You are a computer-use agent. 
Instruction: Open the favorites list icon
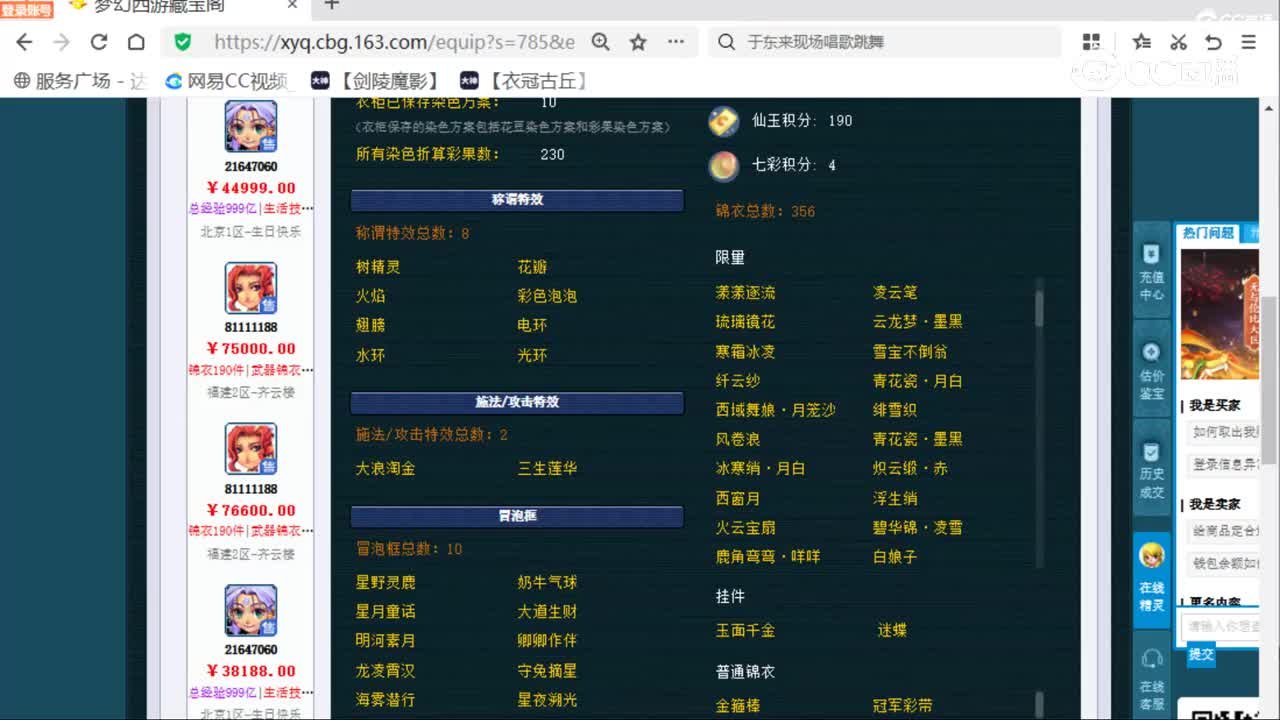click(1141, 42)
